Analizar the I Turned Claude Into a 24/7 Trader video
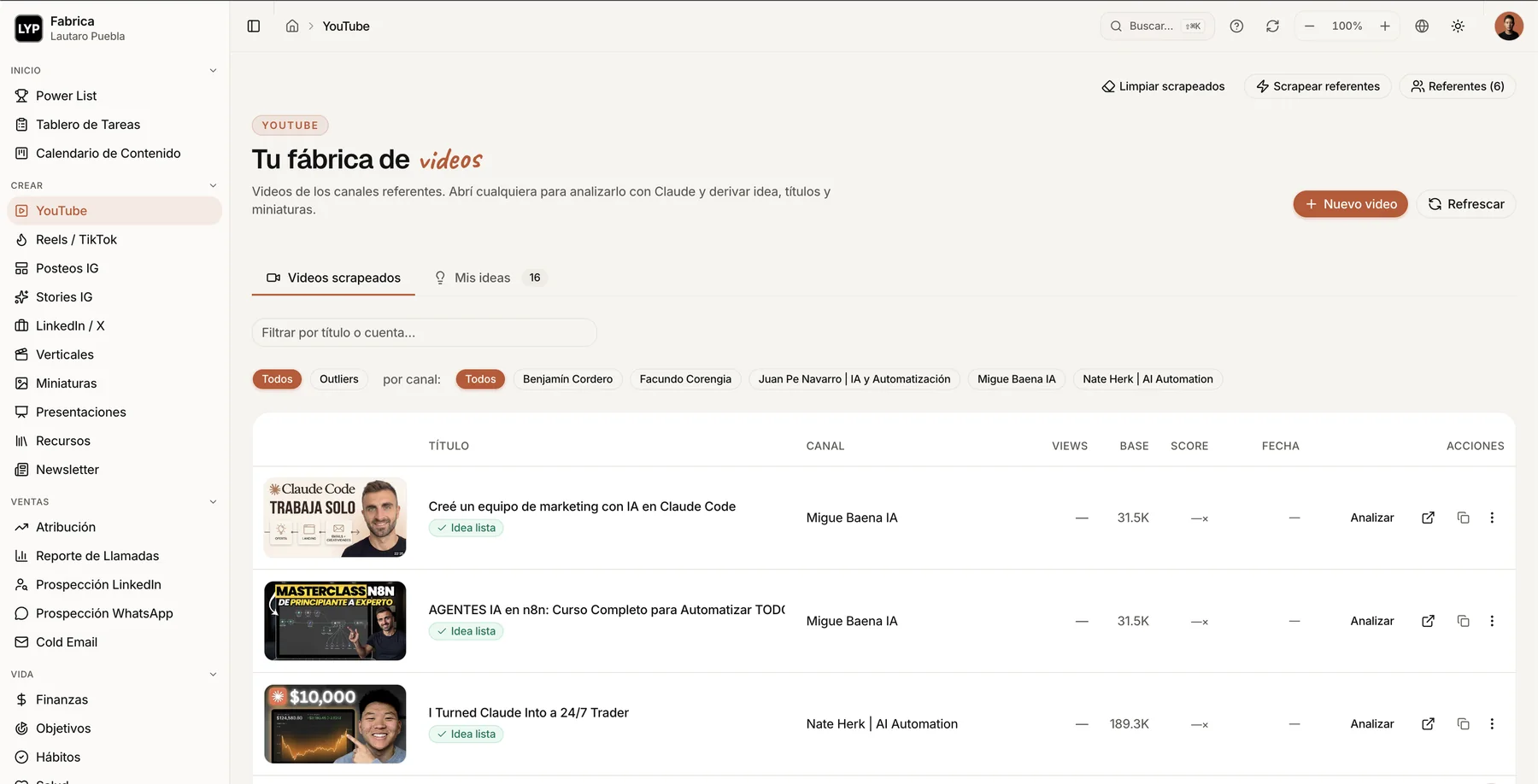 click(1372, 724)
